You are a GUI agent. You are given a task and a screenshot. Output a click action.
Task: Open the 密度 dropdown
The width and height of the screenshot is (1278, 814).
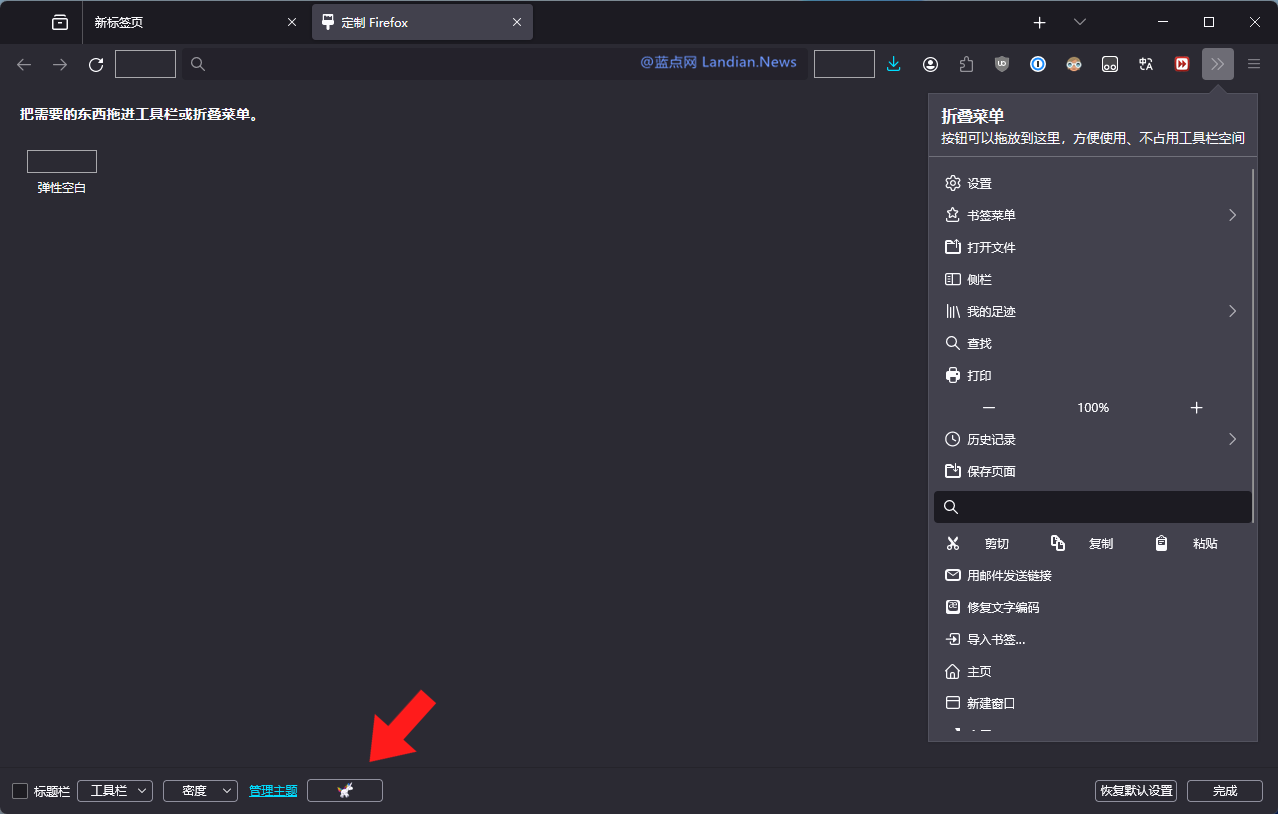pyautogui.click(x=200, y=791)
